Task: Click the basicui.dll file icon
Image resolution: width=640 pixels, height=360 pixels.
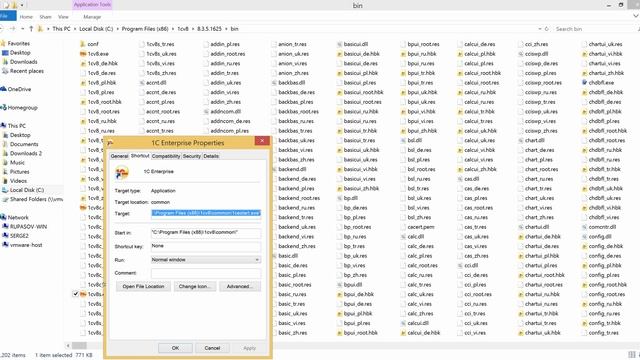Action: 339,44
